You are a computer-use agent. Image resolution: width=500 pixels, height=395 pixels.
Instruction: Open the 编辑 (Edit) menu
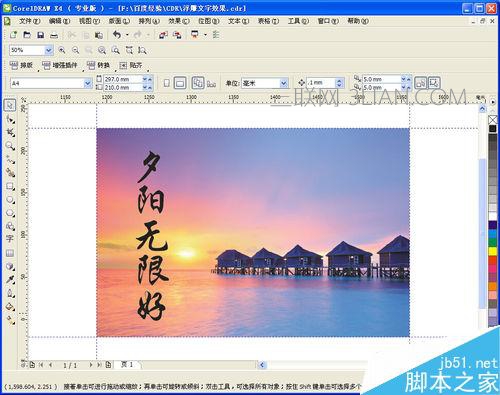coord(60,21)
